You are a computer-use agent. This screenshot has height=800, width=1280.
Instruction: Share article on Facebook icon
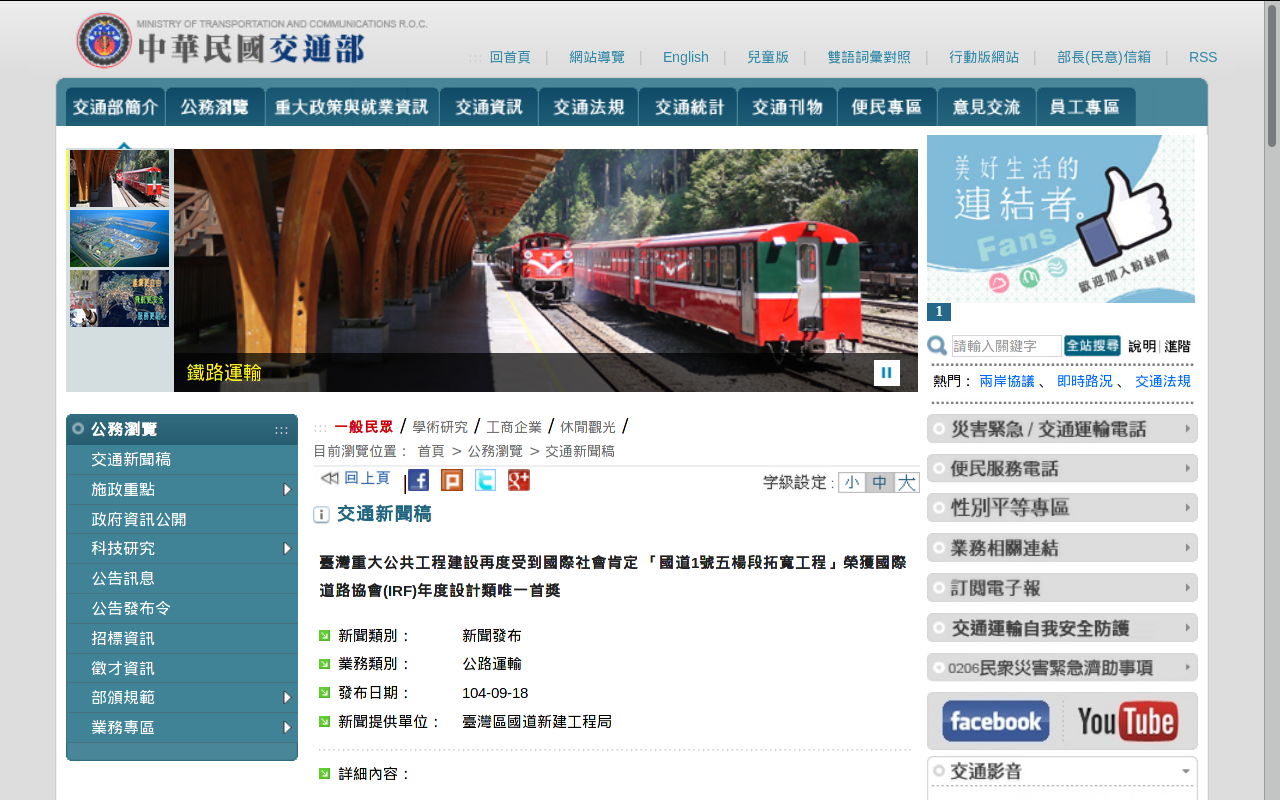(x=418, y=480)
